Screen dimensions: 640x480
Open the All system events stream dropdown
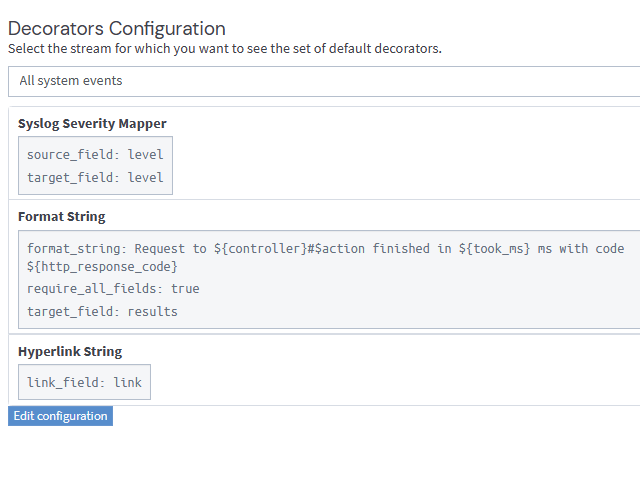click(320, 81)
